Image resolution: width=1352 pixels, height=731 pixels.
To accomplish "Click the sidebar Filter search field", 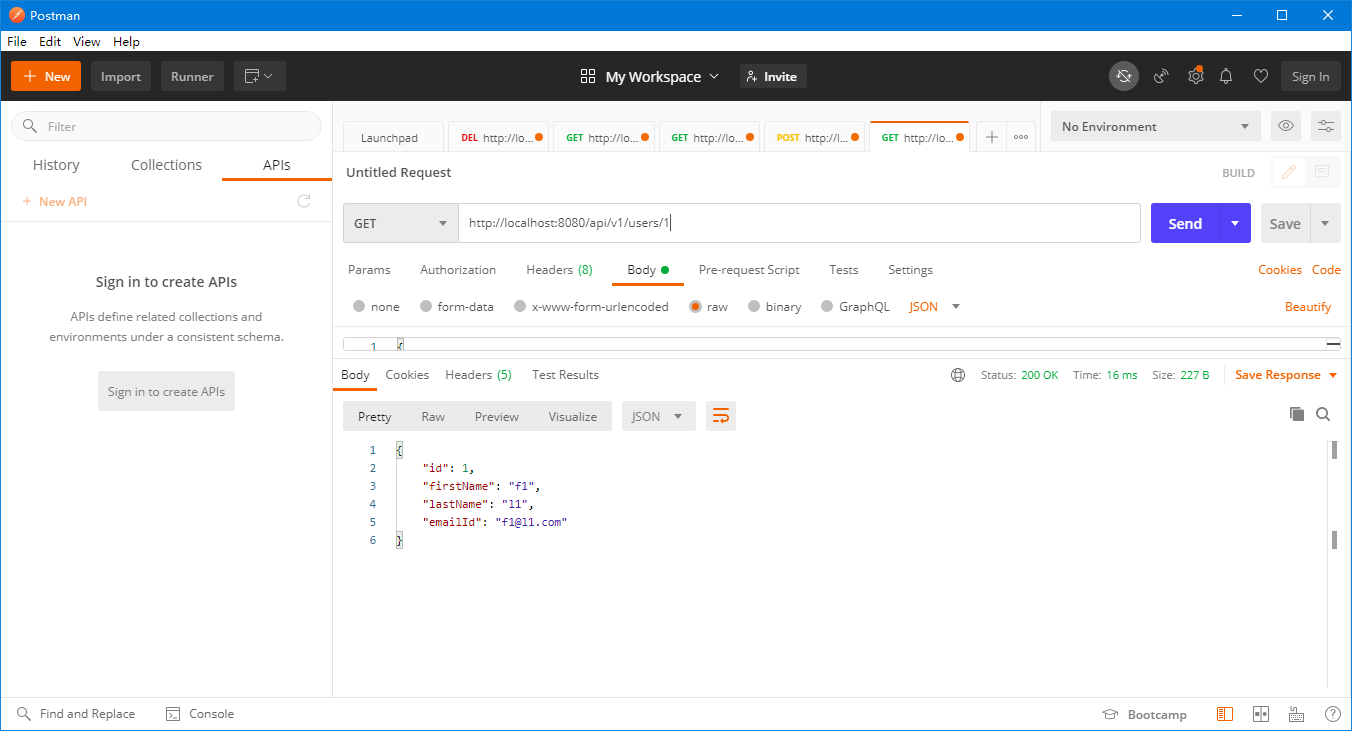I will [x=166, y=126].
